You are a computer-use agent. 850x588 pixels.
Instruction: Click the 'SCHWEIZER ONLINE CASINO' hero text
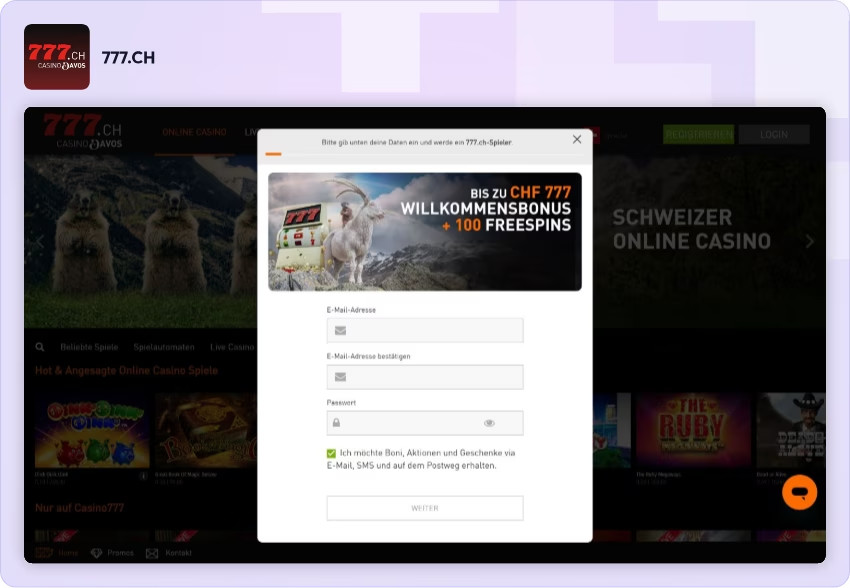pyautogui.click(x=692, y=229)
